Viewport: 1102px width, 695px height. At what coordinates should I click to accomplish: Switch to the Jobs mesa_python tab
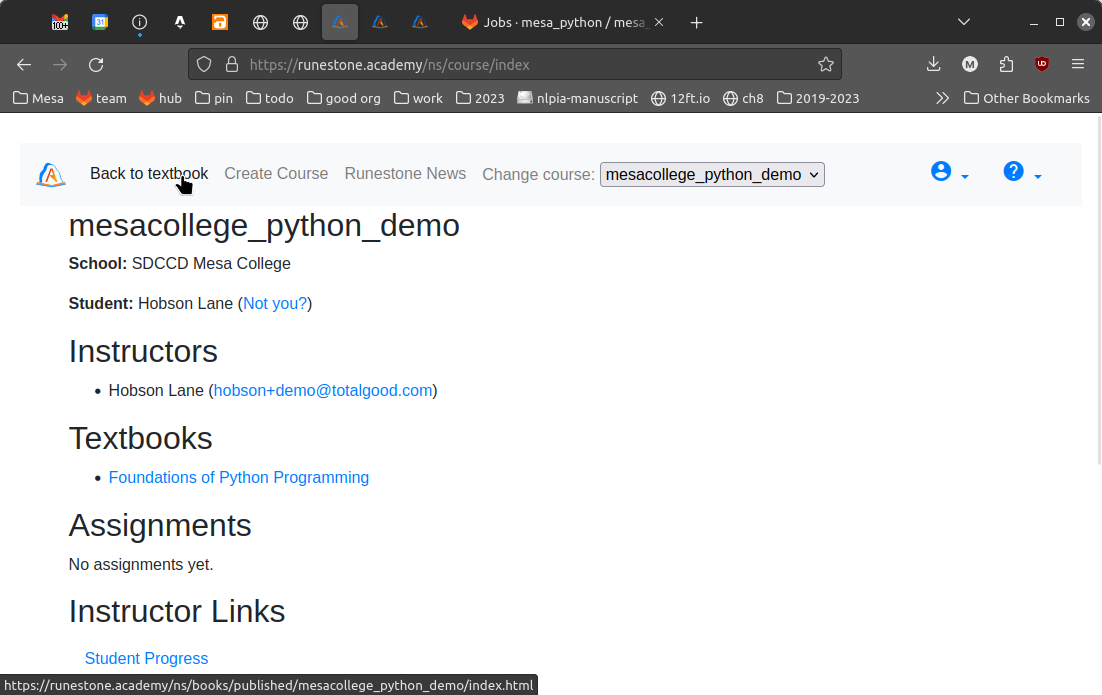(560, 22)
